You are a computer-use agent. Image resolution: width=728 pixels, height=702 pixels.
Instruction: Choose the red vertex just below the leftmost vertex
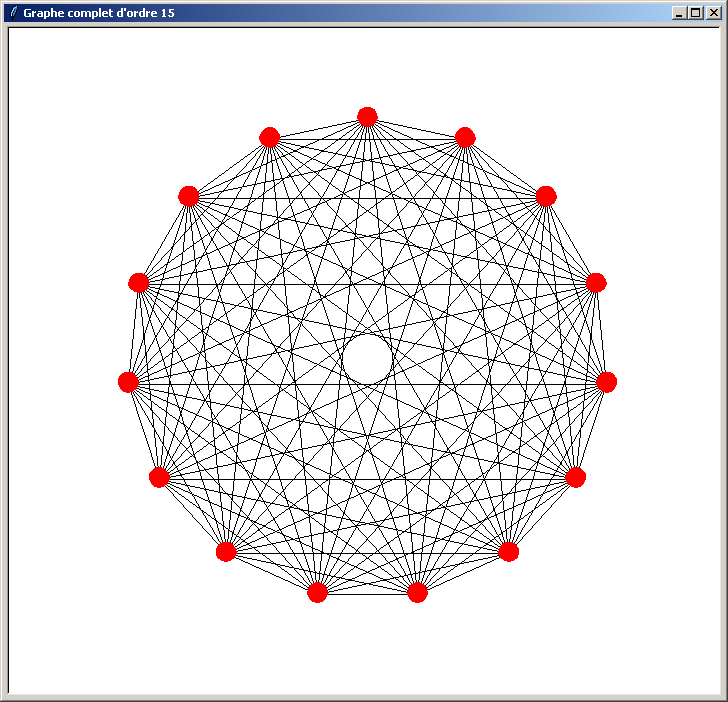coord(159,477)
